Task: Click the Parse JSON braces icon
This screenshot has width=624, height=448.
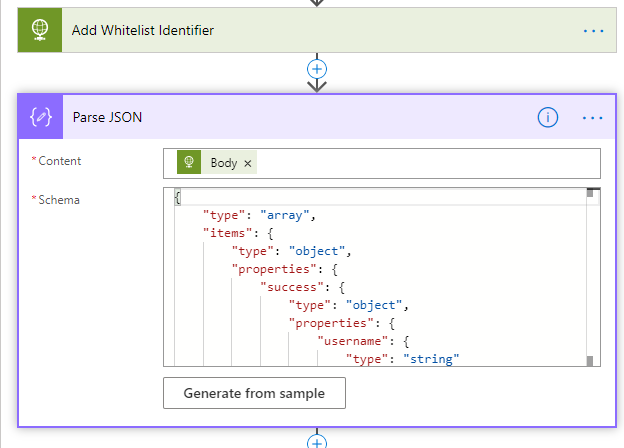Action: pyautogui.click(x=41, y=117)
